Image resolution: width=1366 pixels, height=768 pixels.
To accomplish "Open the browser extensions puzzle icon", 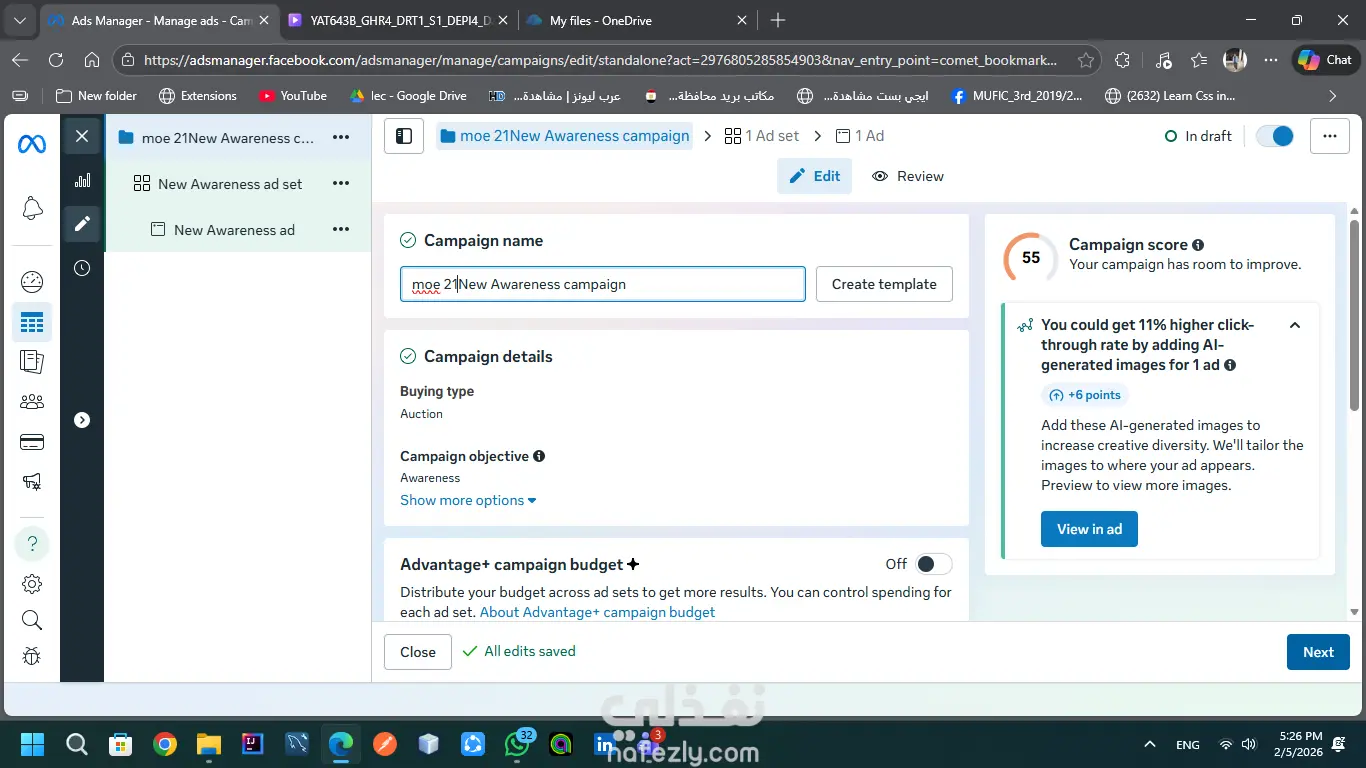I will coord(1122,60).
